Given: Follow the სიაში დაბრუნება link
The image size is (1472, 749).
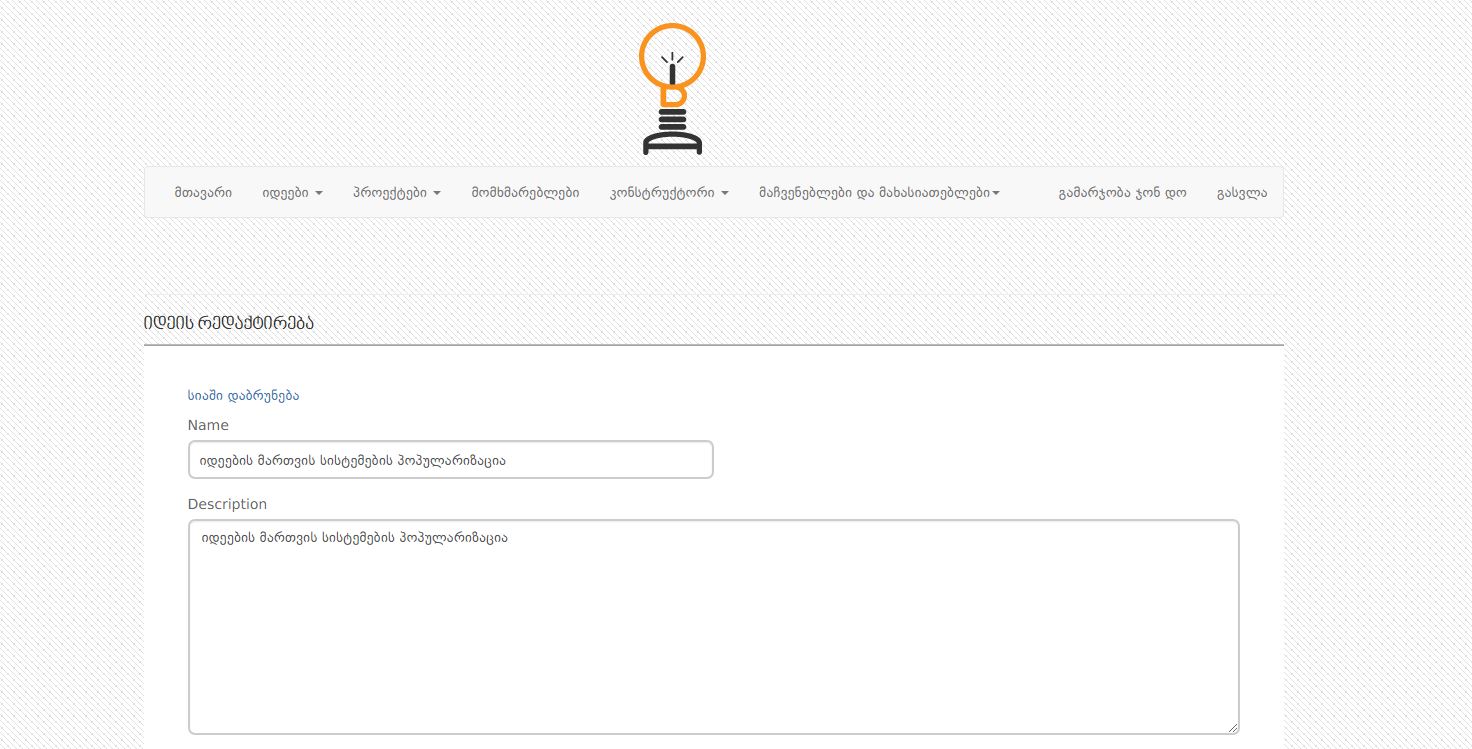Looking at the screenshot, I should 243,395.
